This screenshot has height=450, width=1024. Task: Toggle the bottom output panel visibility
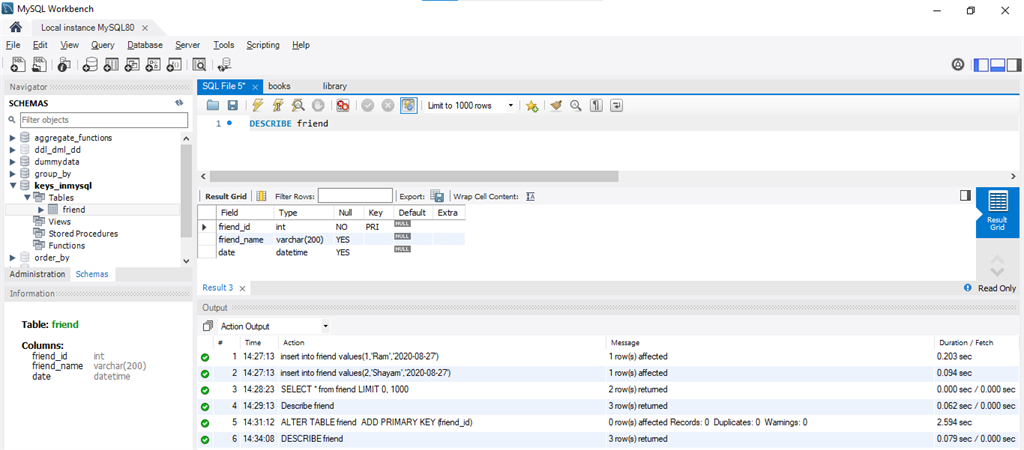[997, 65]
